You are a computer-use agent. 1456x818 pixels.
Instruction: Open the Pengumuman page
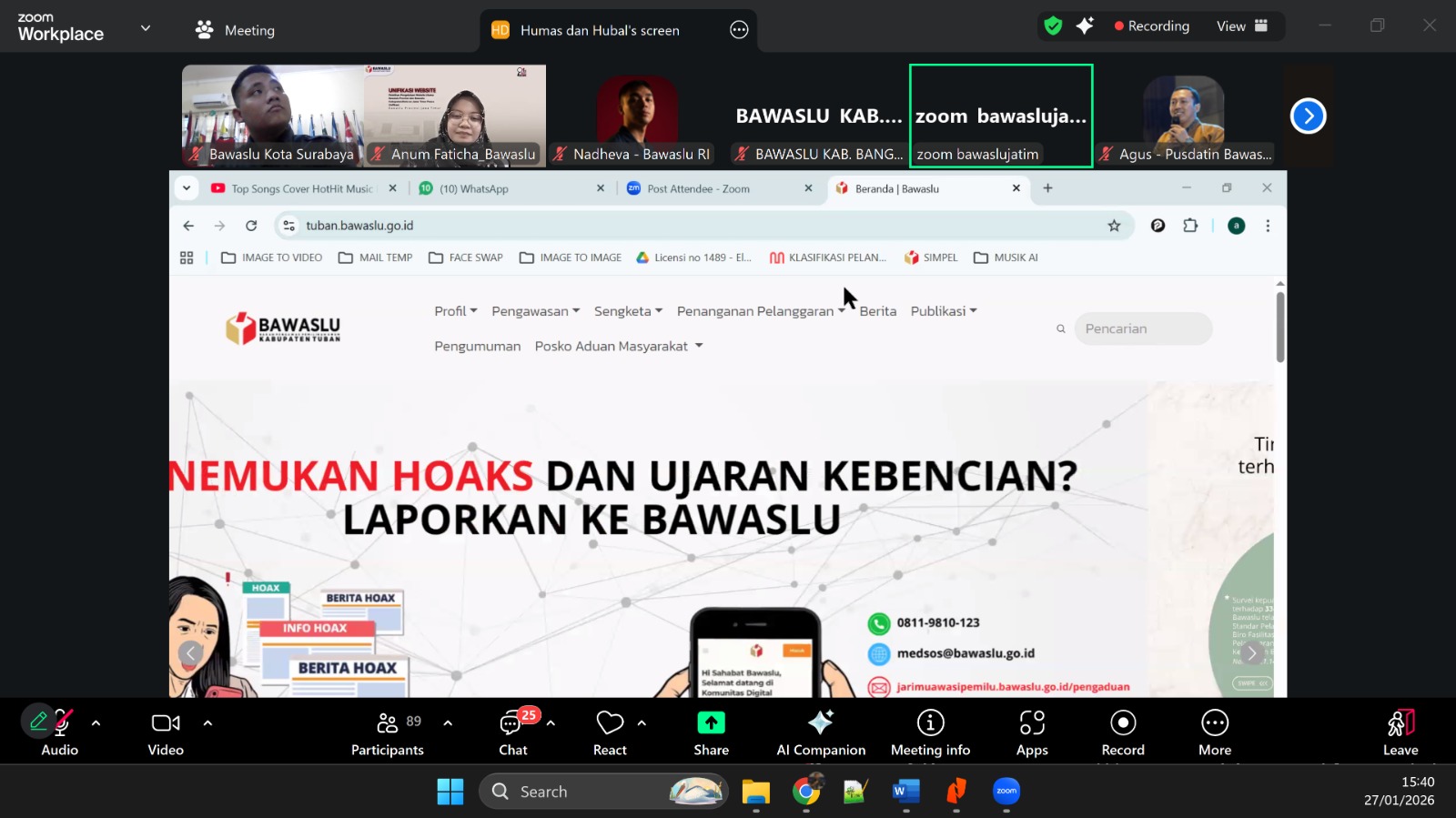[x=477, y=347]
